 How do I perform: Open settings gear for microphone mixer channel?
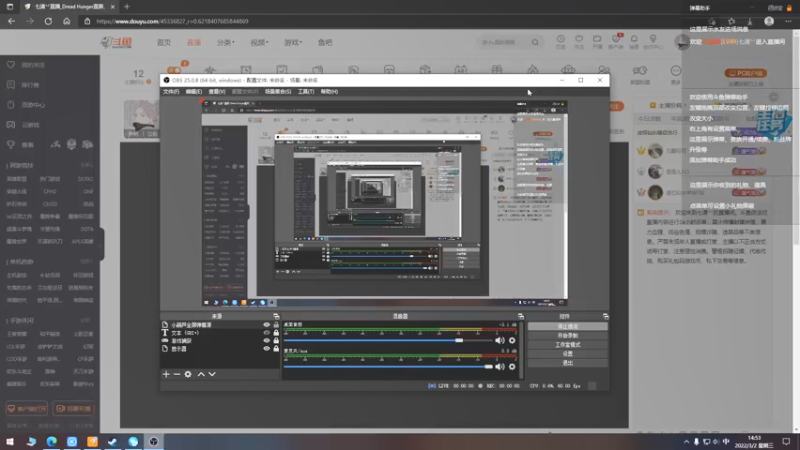pos(512,367)
